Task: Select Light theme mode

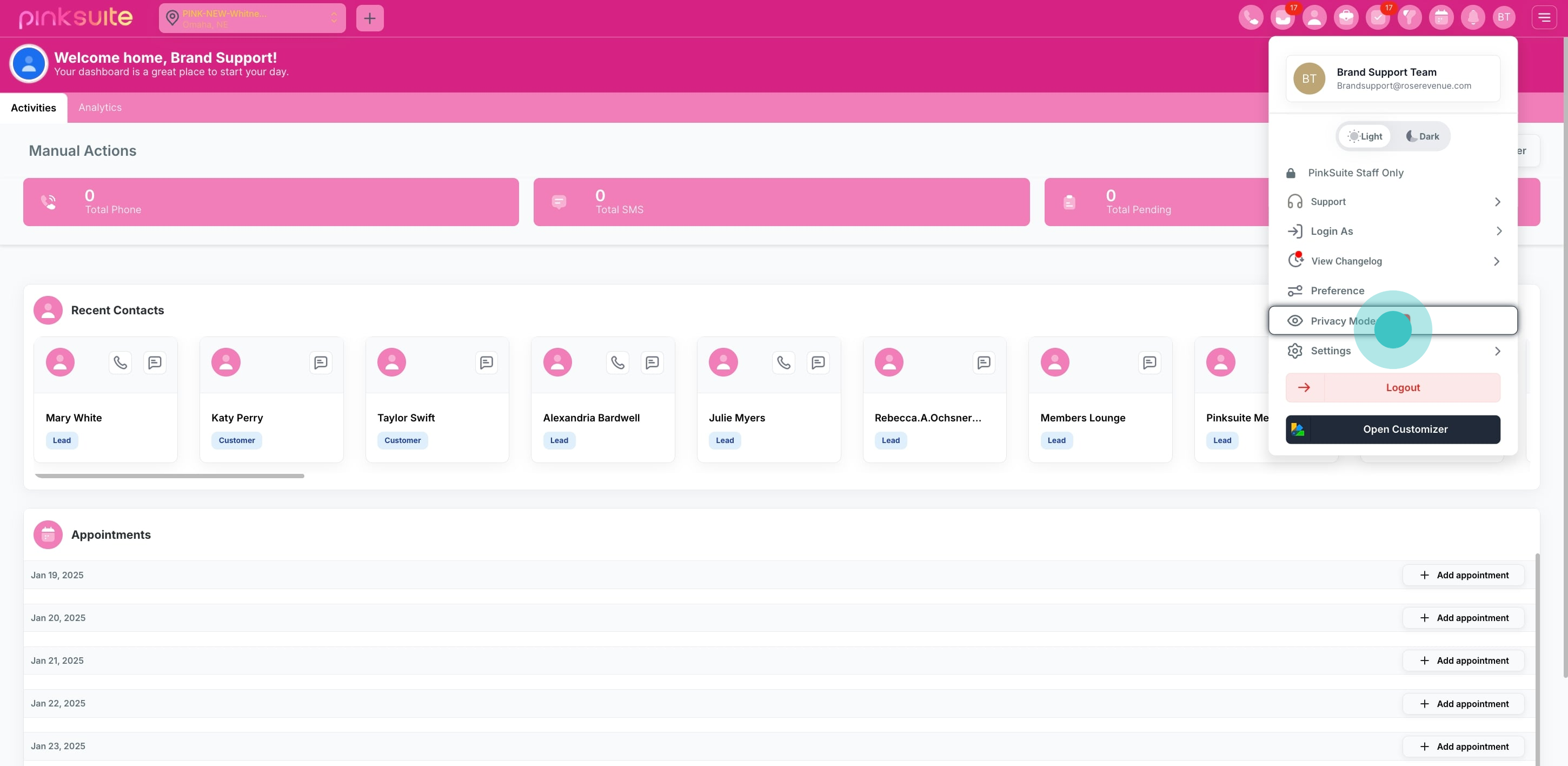Action: click(x=1365, y=136)
